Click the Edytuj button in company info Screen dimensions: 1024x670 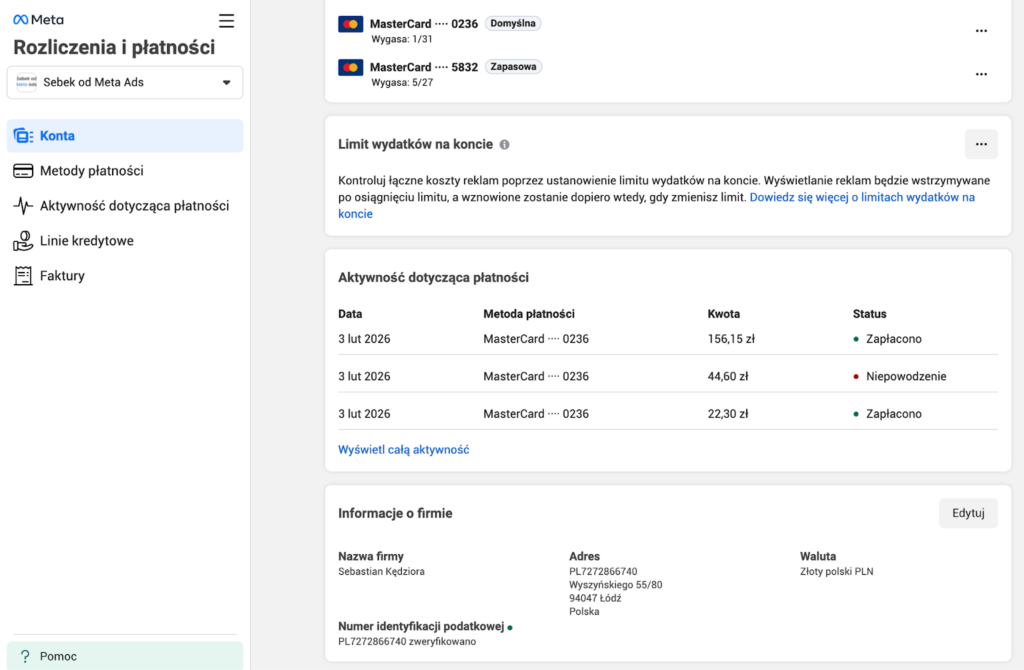click(x=968, y=513)
